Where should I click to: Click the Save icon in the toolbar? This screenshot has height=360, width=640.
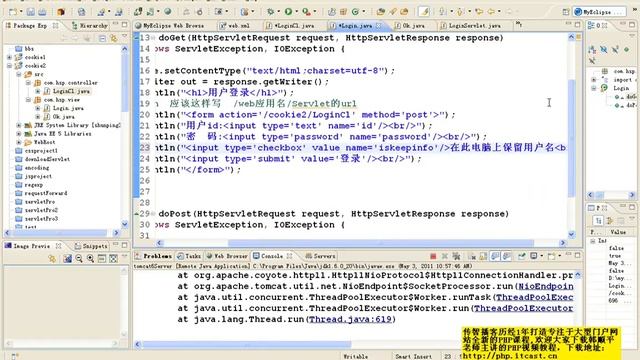31,12
